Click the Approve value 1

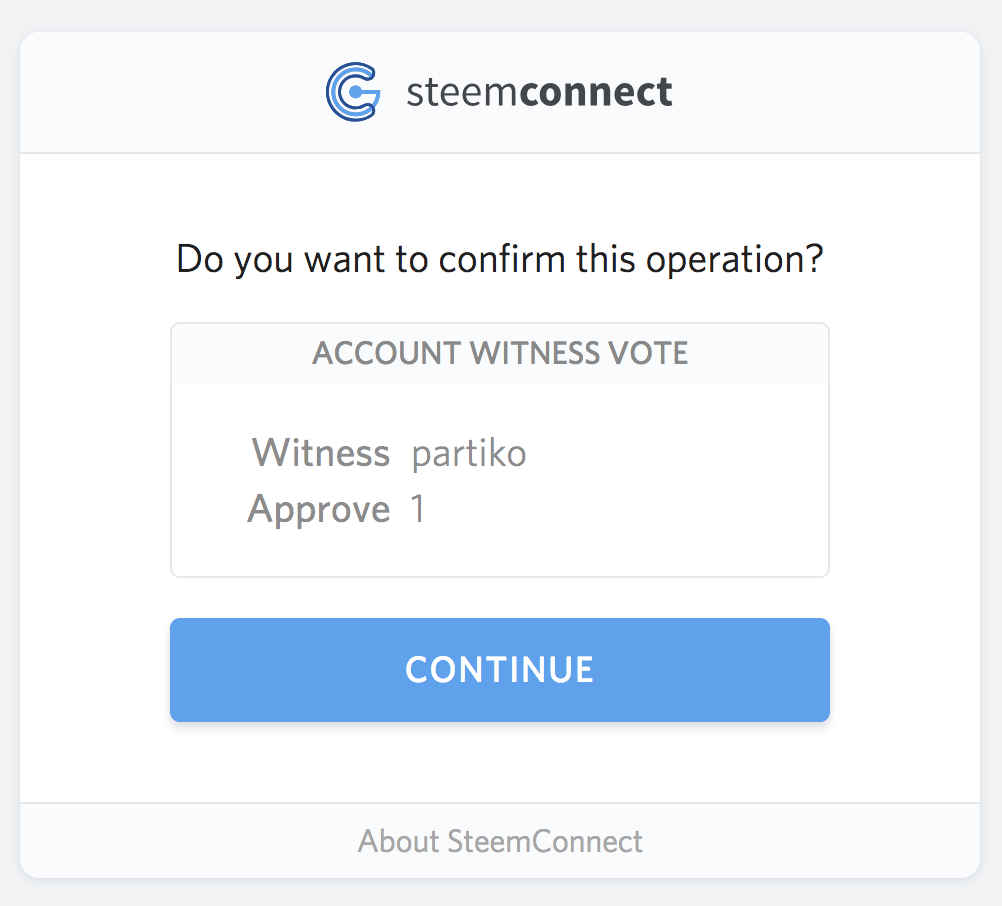(418, 509)
